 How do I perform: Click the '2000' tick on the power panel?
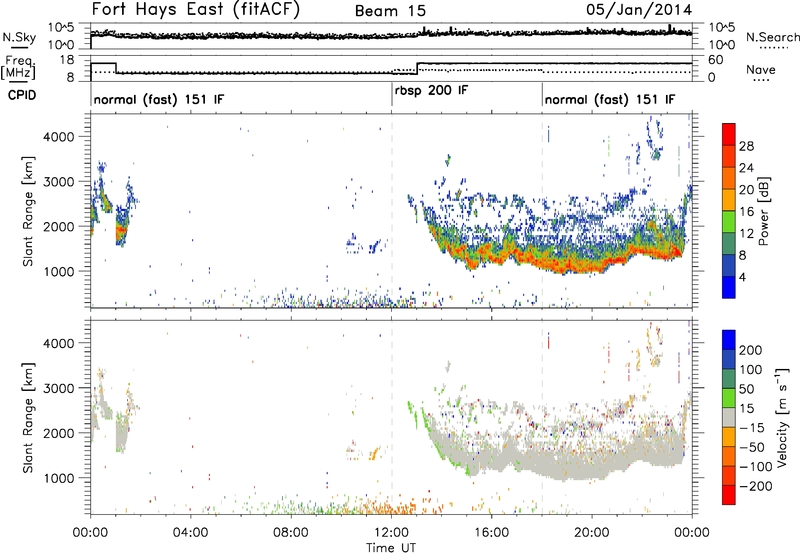[59, 226]
